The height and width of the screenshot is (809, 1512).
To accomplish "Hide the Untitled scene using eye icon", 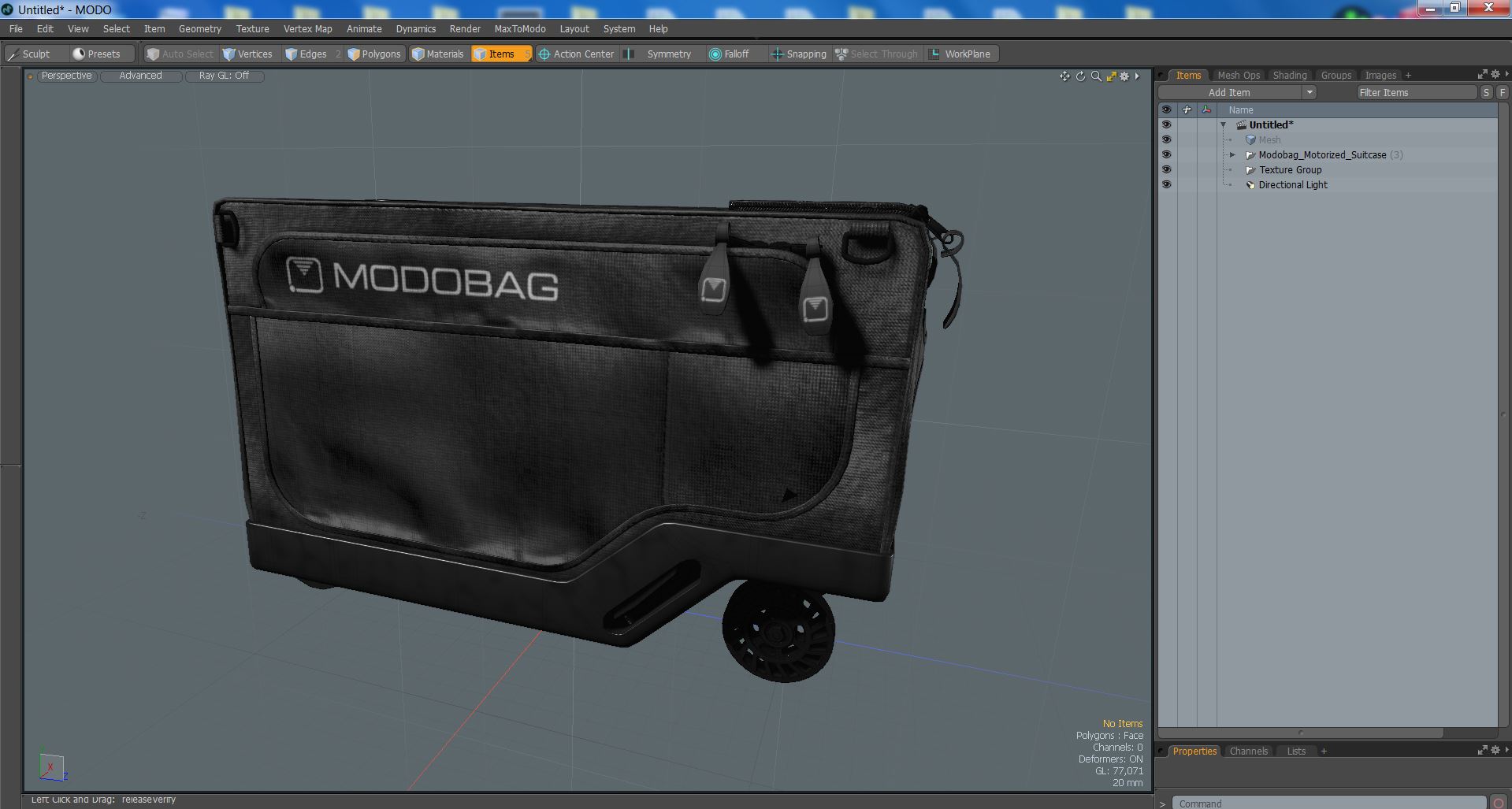I will (x=1166, y=124).
